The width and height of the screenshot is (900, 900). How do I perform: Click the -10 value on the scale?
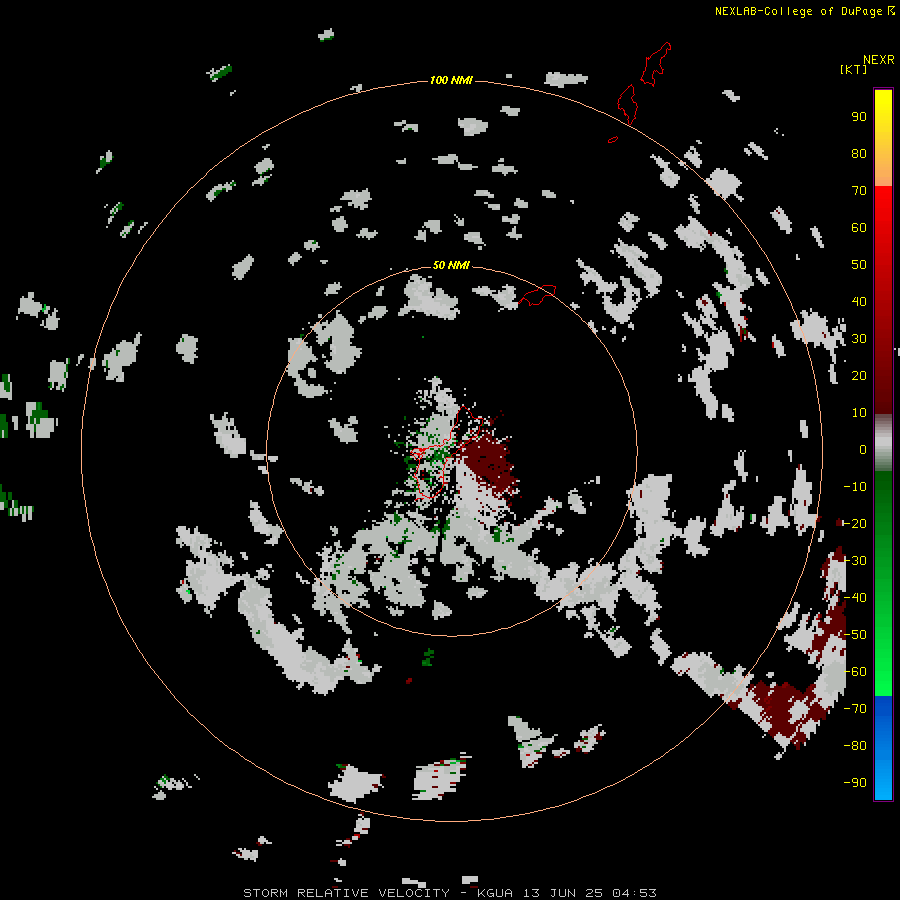point(855,487)
